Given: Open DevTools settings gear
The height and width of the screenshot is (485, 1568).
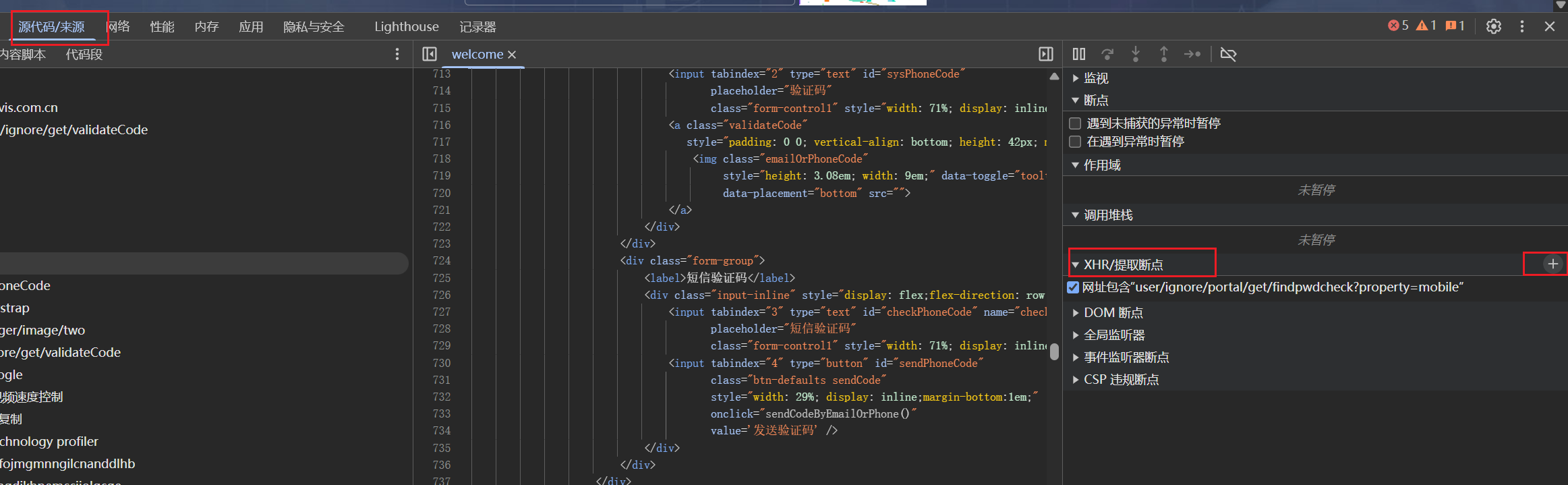Looking at the screenshot, I should [1494, 26].
